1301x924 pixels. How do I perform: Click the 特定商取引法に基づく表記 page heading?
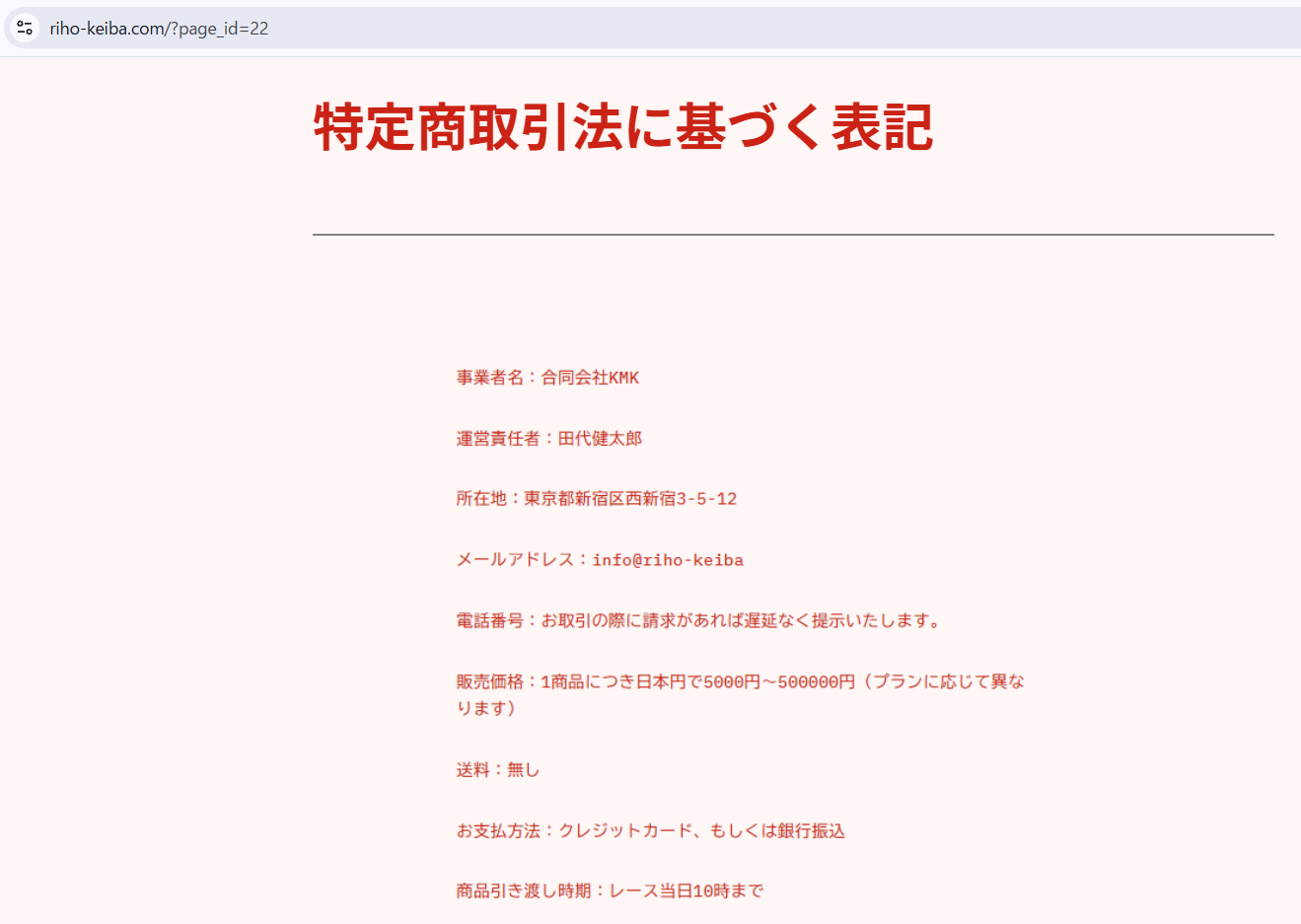[x=622, y=127]
